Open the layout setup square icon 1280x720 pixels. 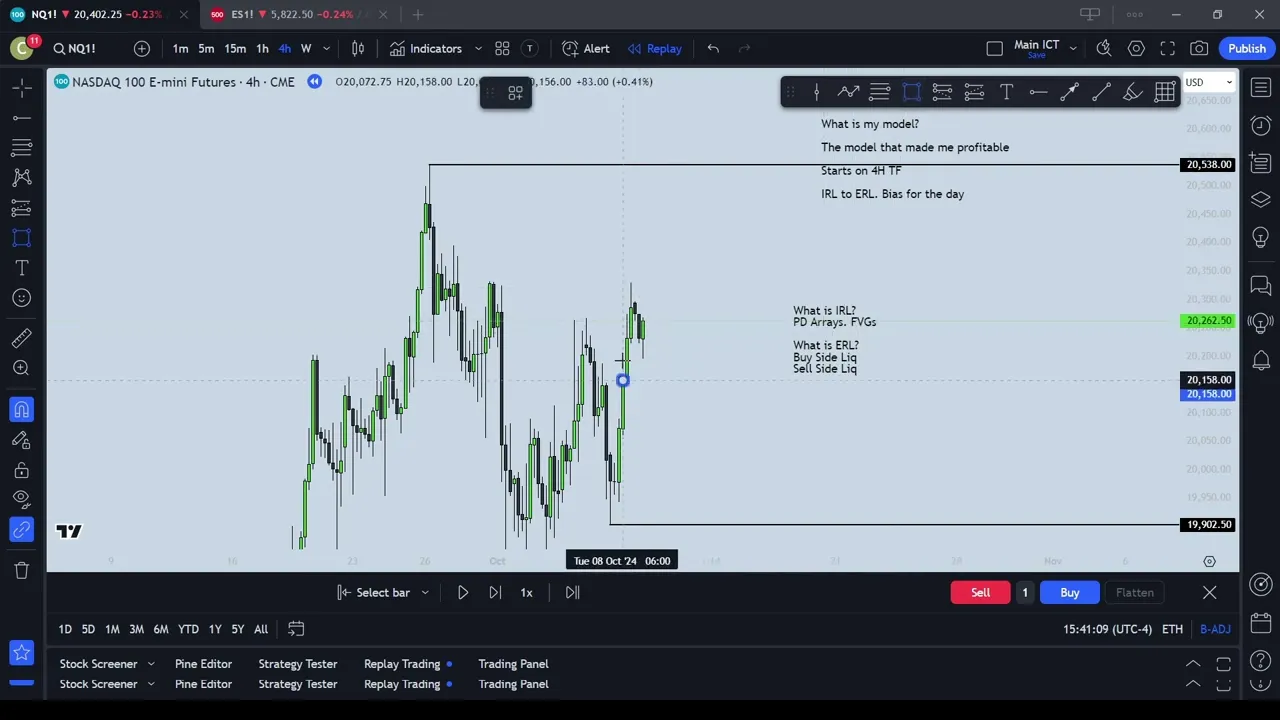(994, 48)
